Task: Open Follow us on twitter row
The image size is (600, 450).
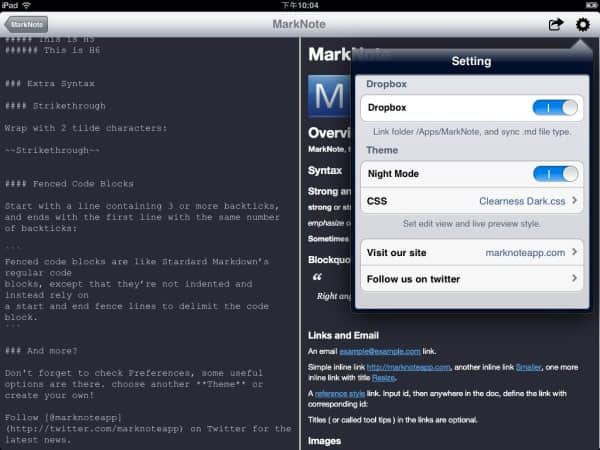Action: (x=472, y=279)
